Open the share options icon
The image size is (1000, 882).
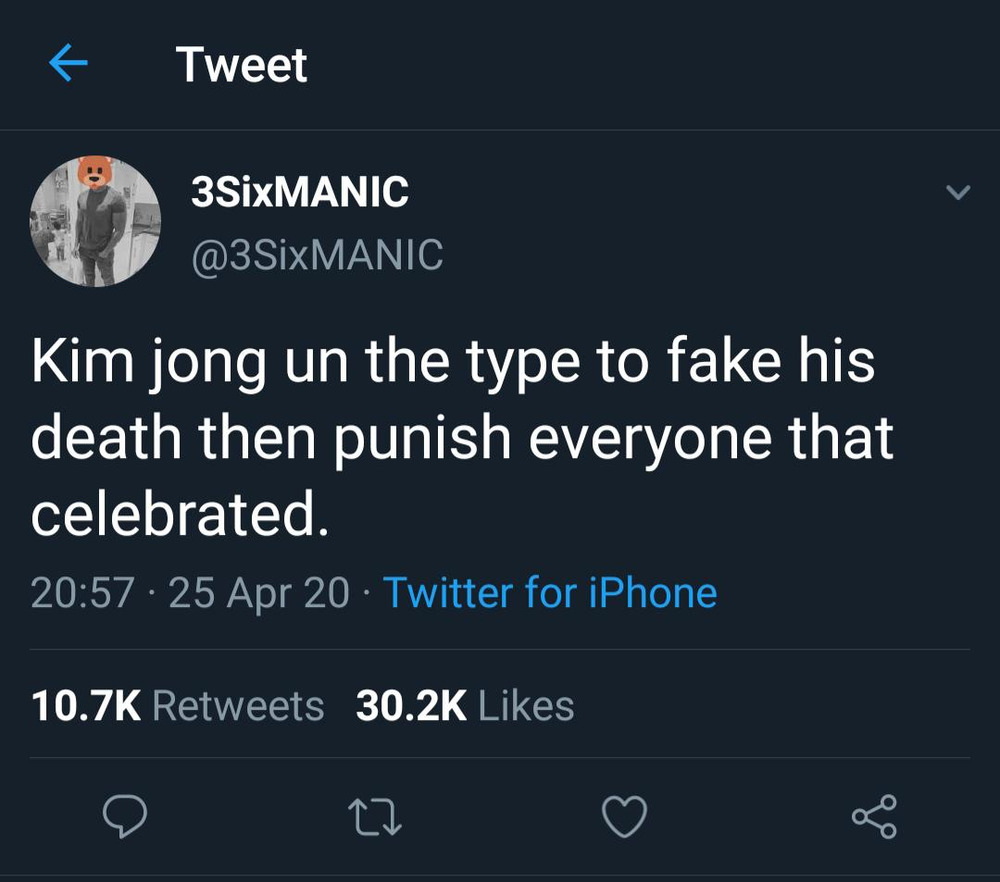point(875,817)
